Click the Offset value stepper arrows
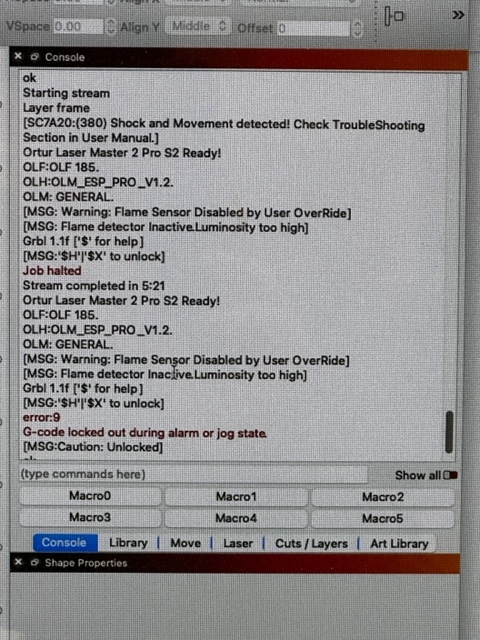Screen dimensions: 480x640 pos(357,29)
